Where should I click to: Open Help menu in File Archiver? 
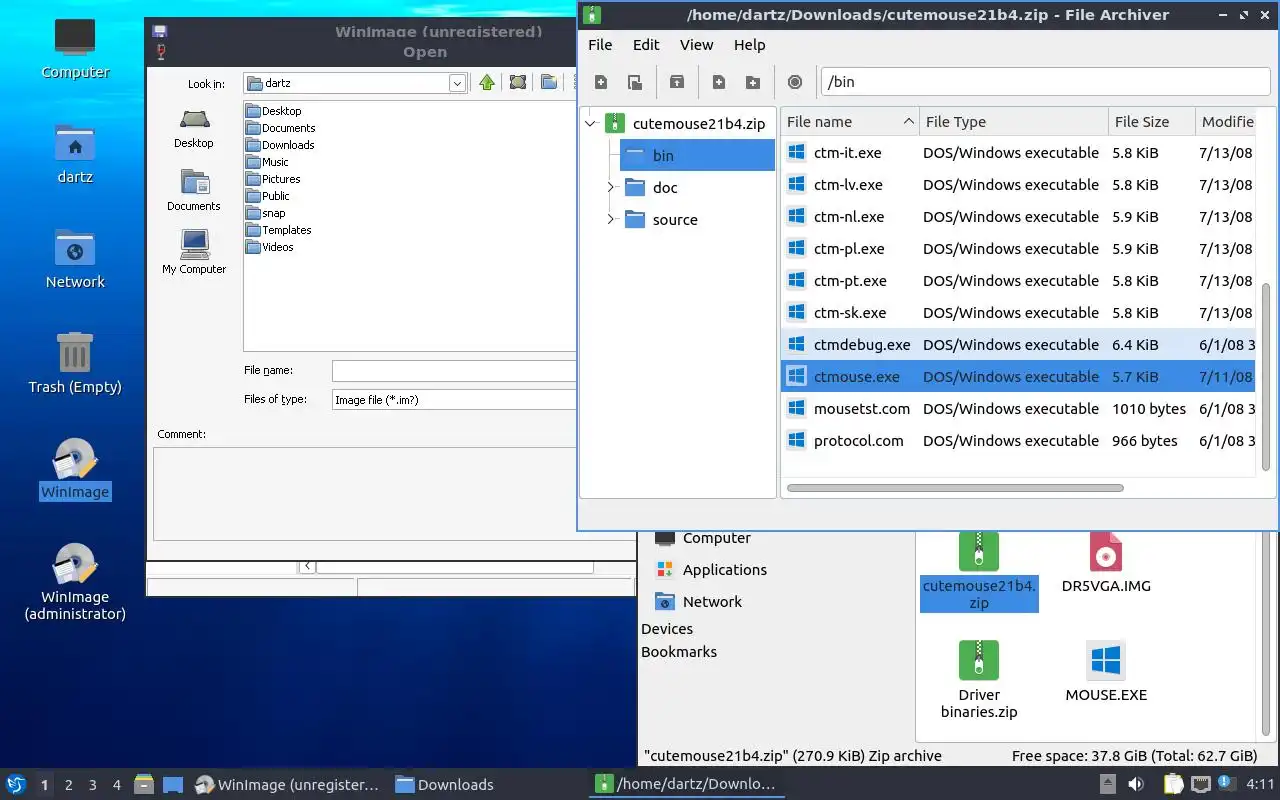pos(749,45)
